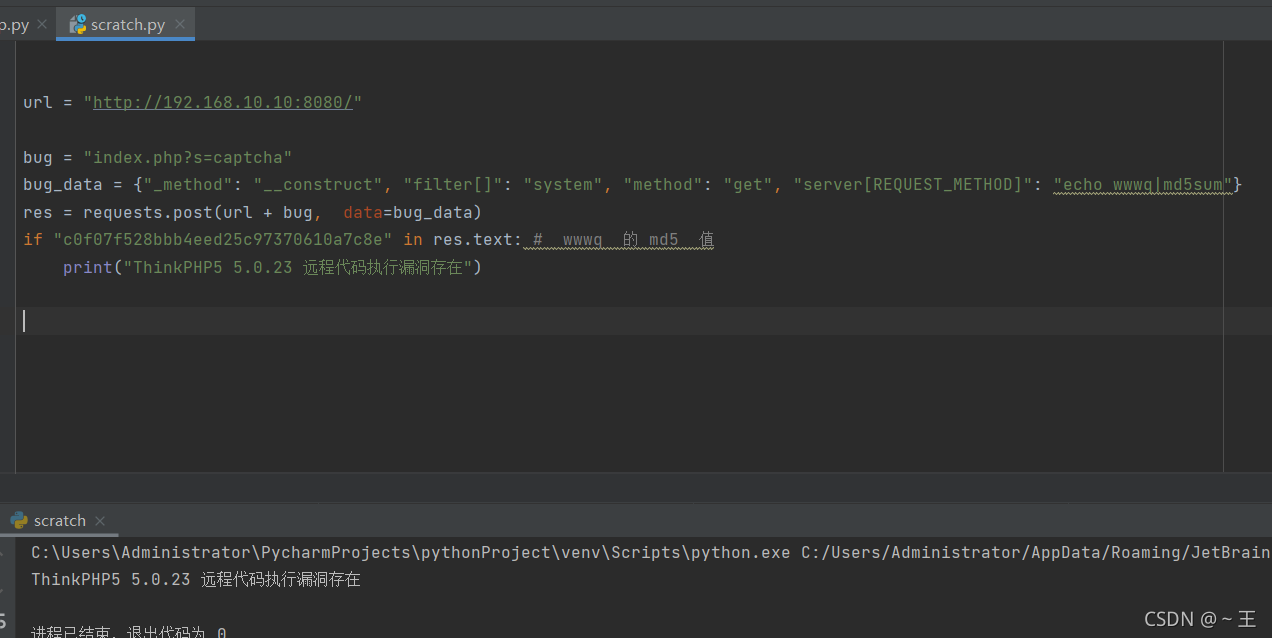1272x638 pixels.
Task: Close the scratch.py editor tab
Action: [181, 25]
